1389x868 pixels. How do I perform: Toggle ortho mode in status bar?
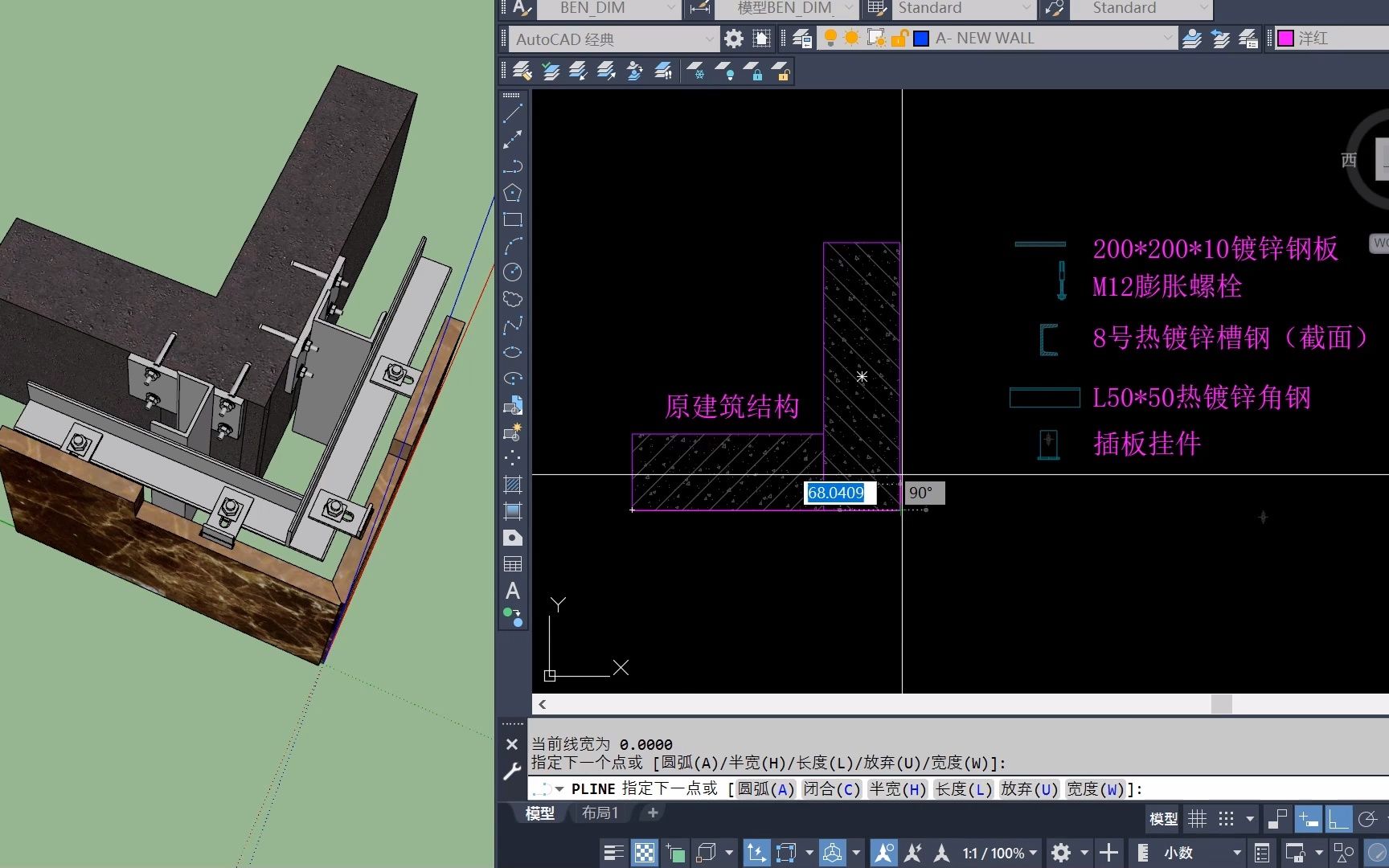[x=1338, y=819]
